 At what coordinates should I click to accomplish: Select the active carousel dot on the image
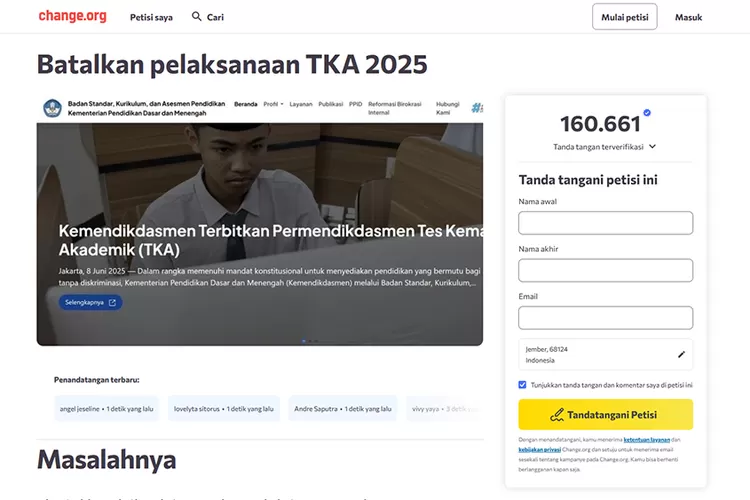304,341
